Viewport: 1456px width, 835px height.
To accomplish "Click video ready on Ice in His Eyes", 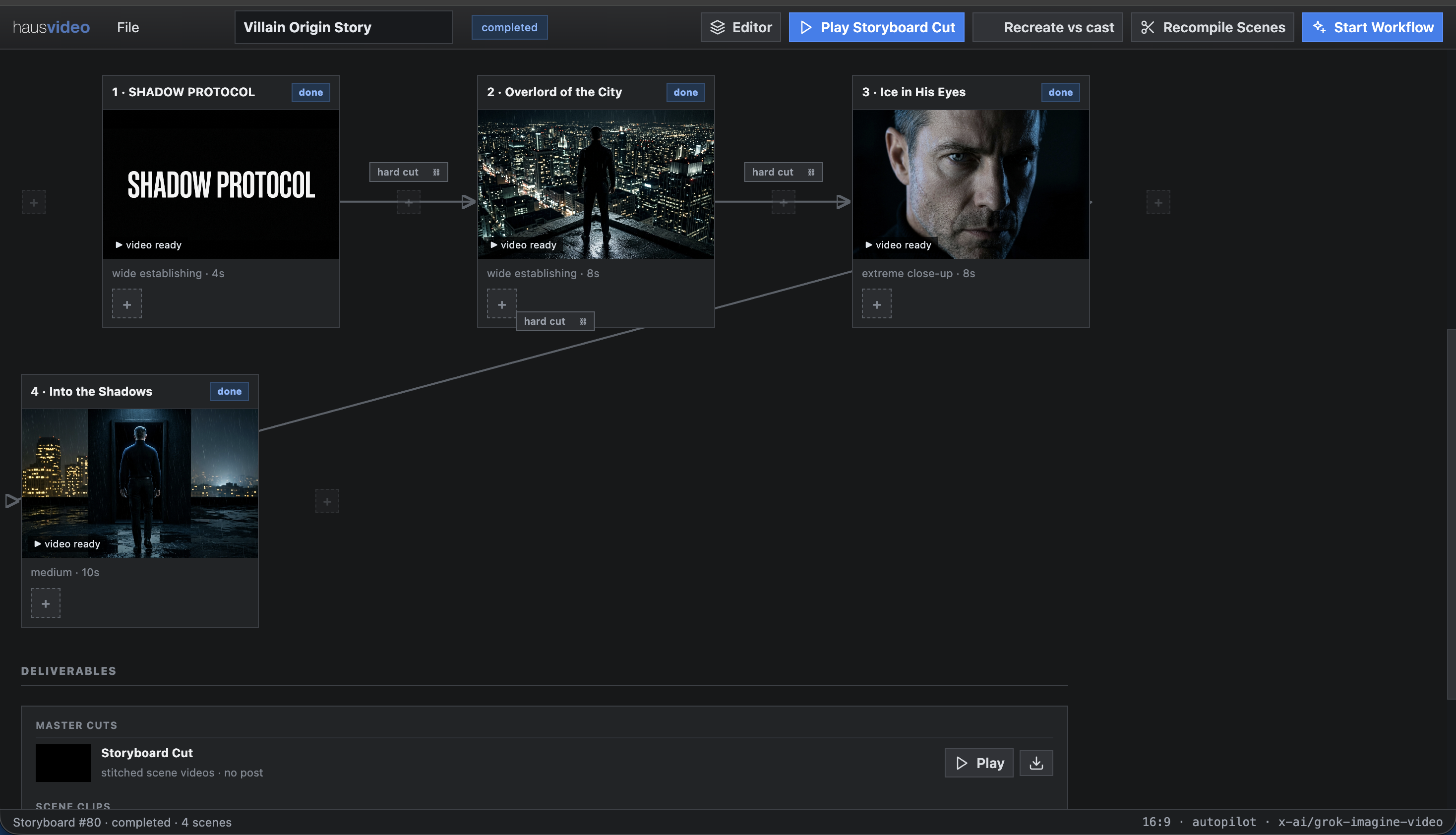I will 899,245.
